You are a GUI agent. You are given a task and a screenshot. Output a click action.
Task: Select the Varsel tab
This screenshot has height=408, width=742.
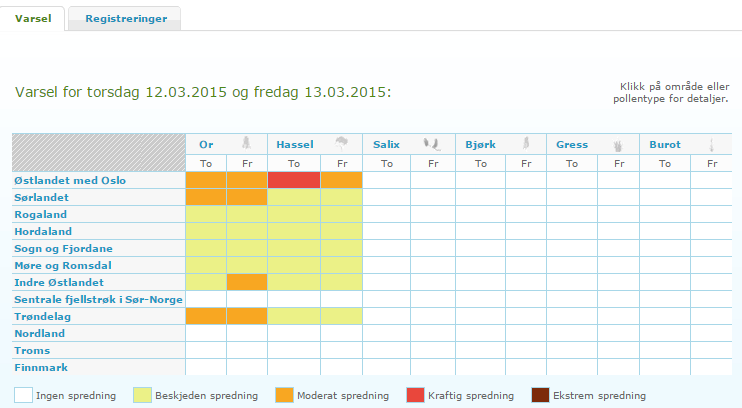[x=33, y=18]
